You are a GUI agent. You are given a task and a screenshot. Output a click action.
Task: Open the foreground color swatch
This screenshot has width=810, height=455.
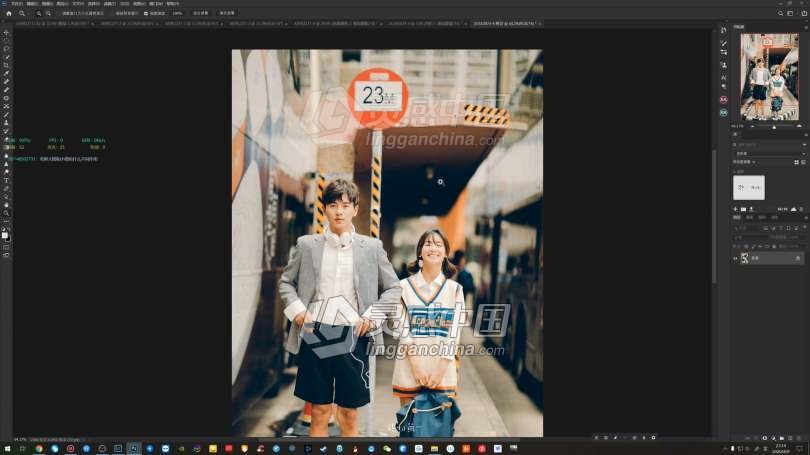5,236
